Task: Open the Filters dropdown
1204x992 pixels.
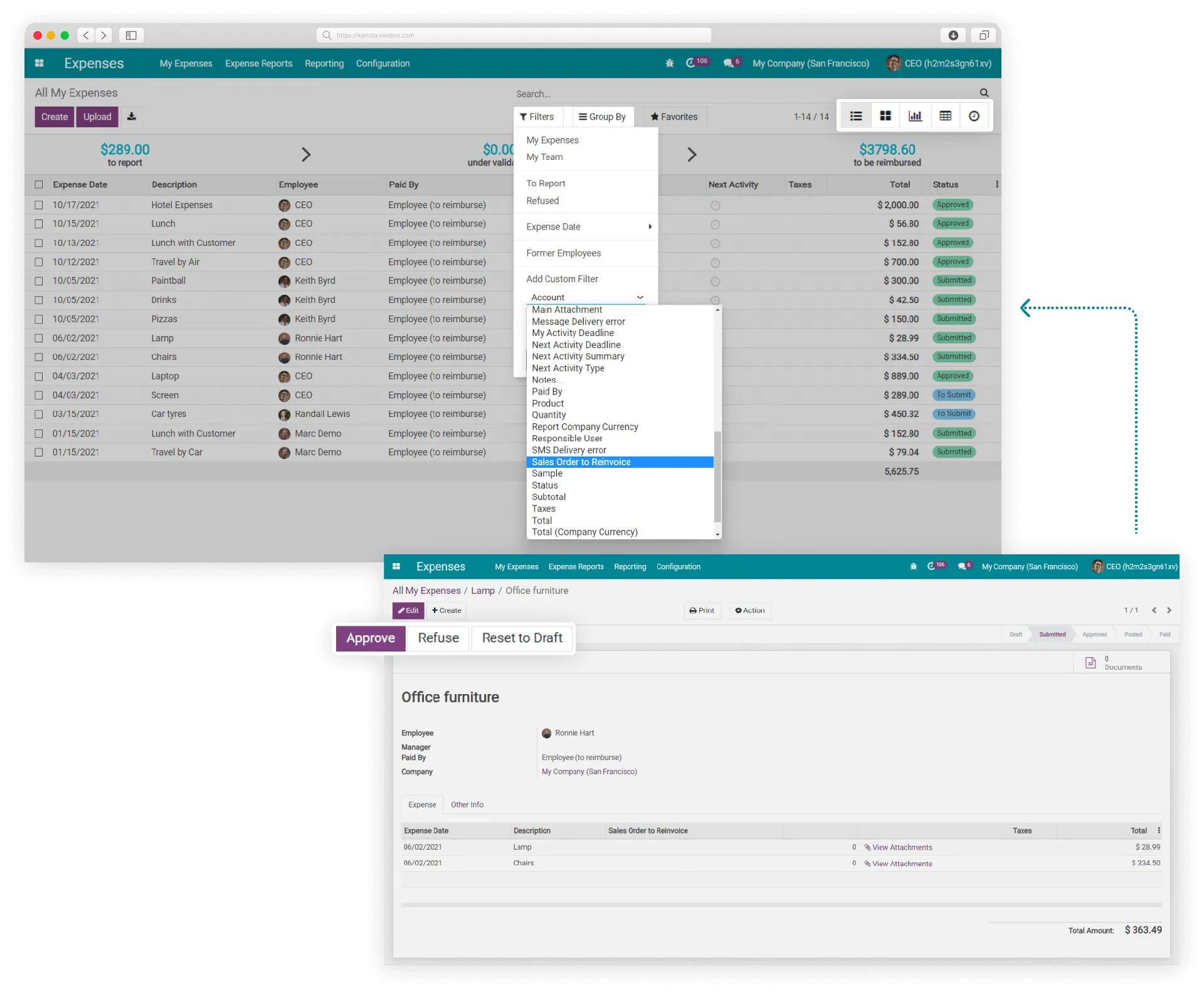Action: pyautogui.click(x=537, y=117)
